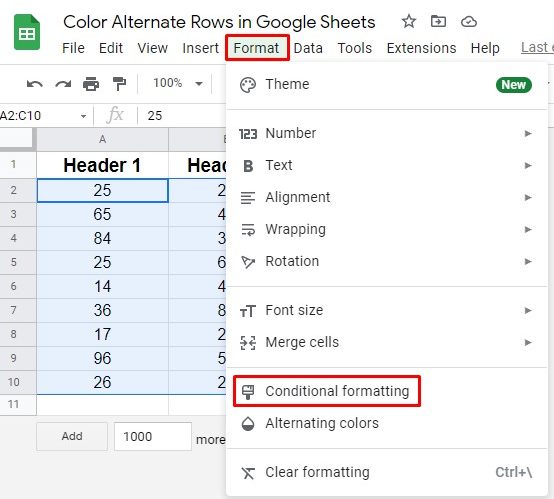This screenshot has width=554, height=499.
Task: Open the Name box dropdown arrow
Action: click(x=83, y=116)
